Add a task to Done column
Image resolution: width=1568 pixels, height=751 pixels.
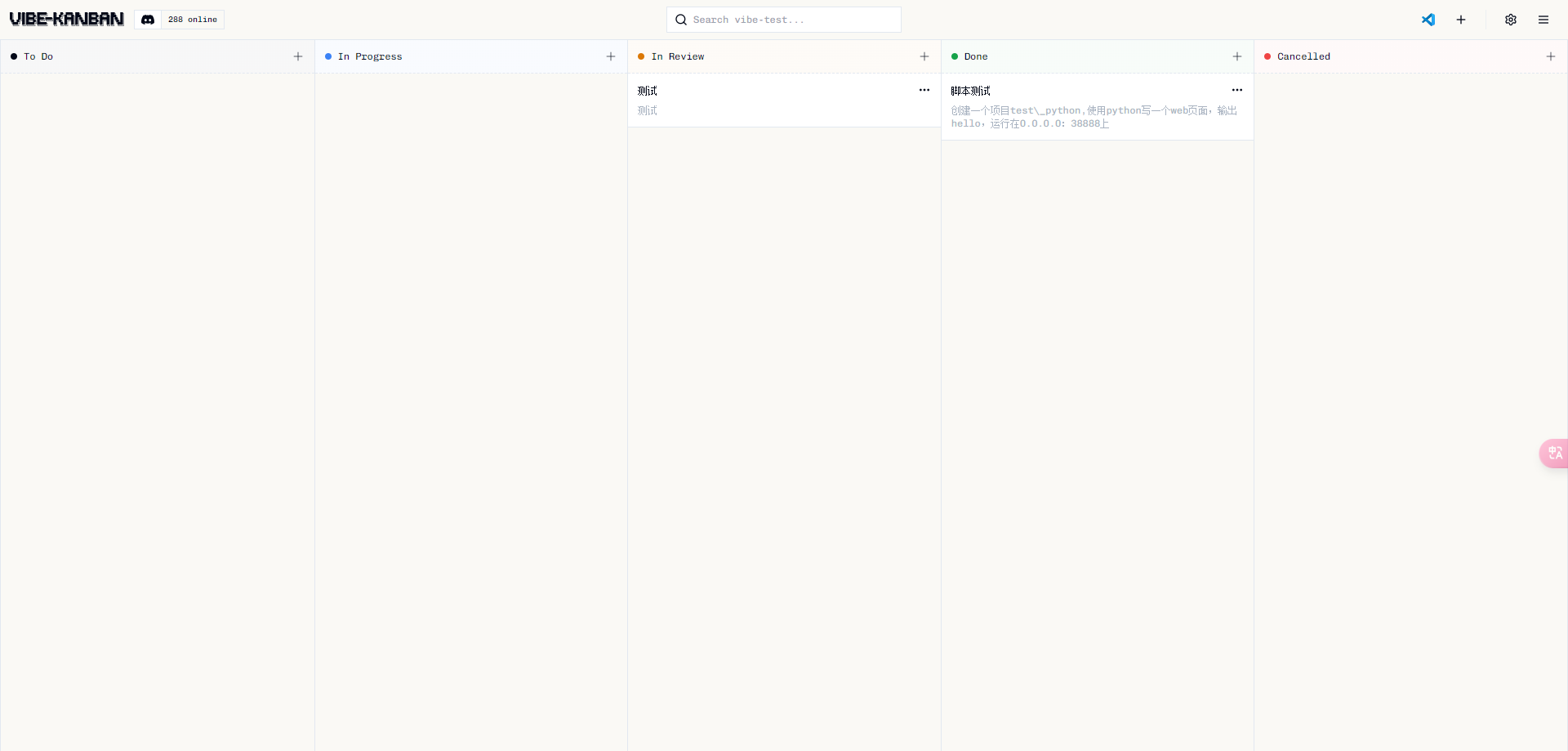point(1237,56)
